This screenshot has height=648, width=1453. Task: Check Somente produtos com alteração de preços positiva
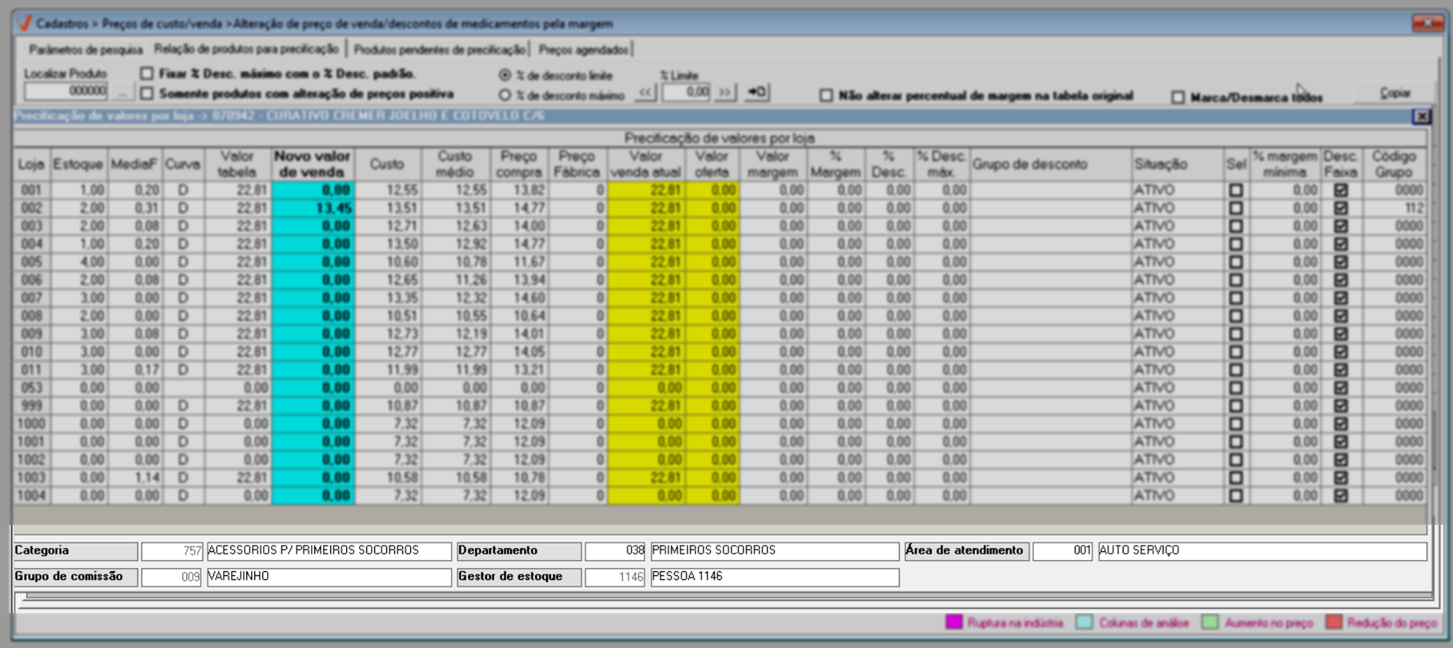[147, 94]
